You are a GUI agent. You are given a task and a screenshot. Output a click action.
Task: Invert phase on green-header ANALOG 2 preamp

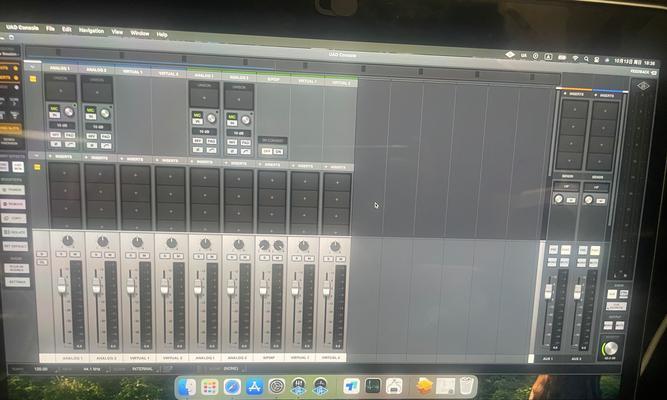[x=232, y=151]
